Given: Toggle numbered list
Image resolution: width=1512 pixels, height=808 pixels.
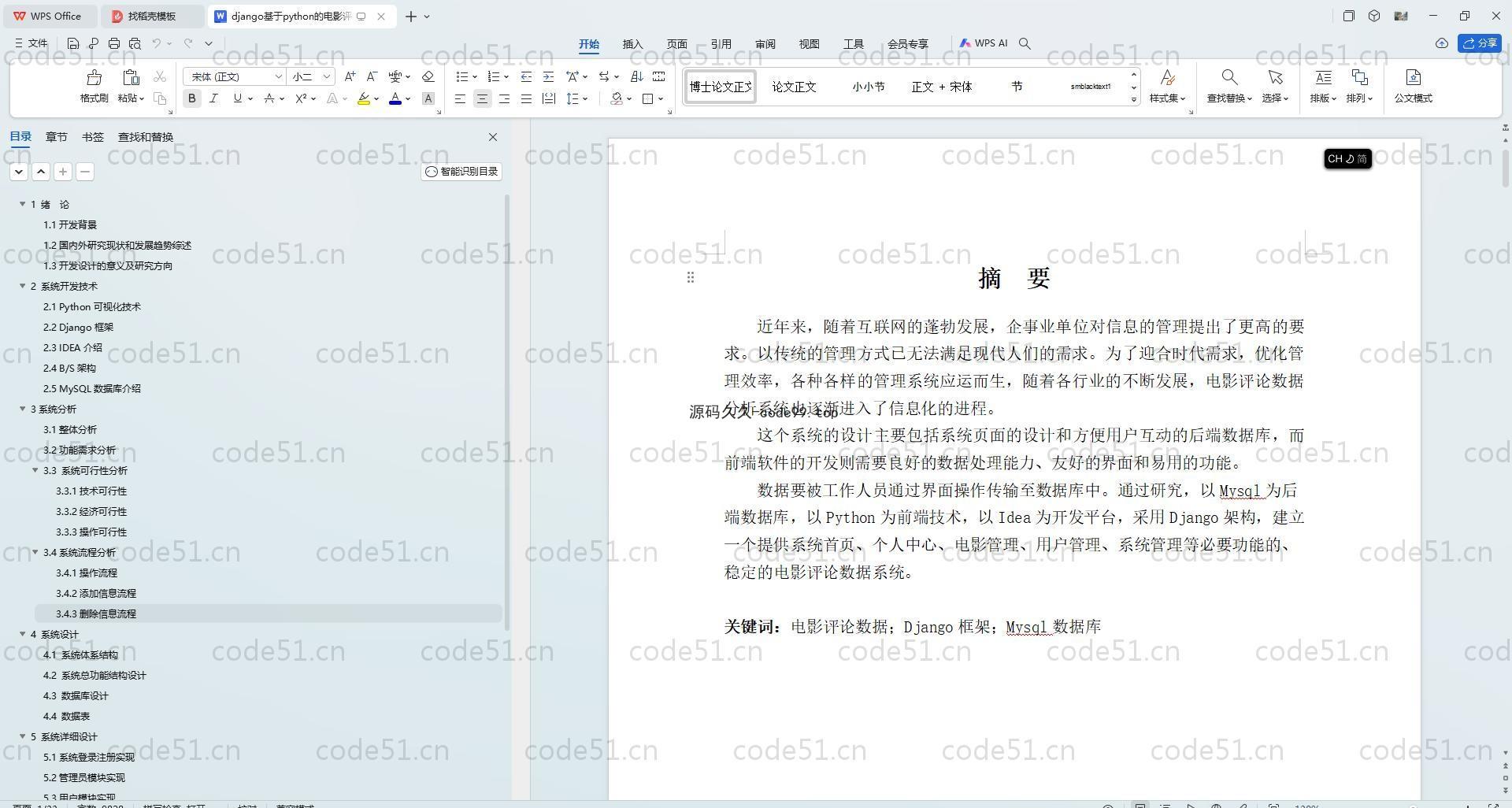Looking at the screenshot, I should 494,76.
